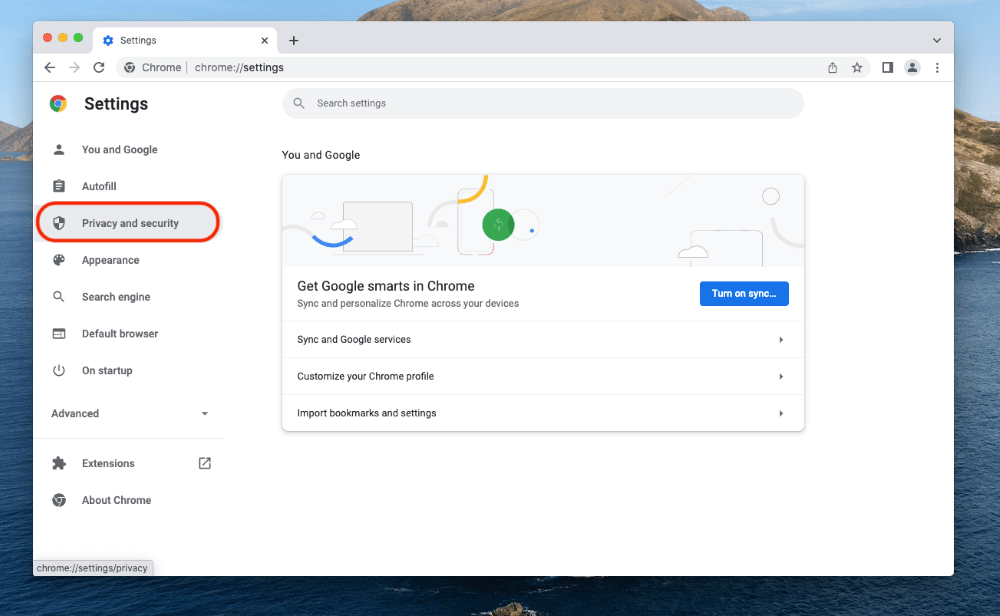Close the Settings tab

(x=265, y=41)
